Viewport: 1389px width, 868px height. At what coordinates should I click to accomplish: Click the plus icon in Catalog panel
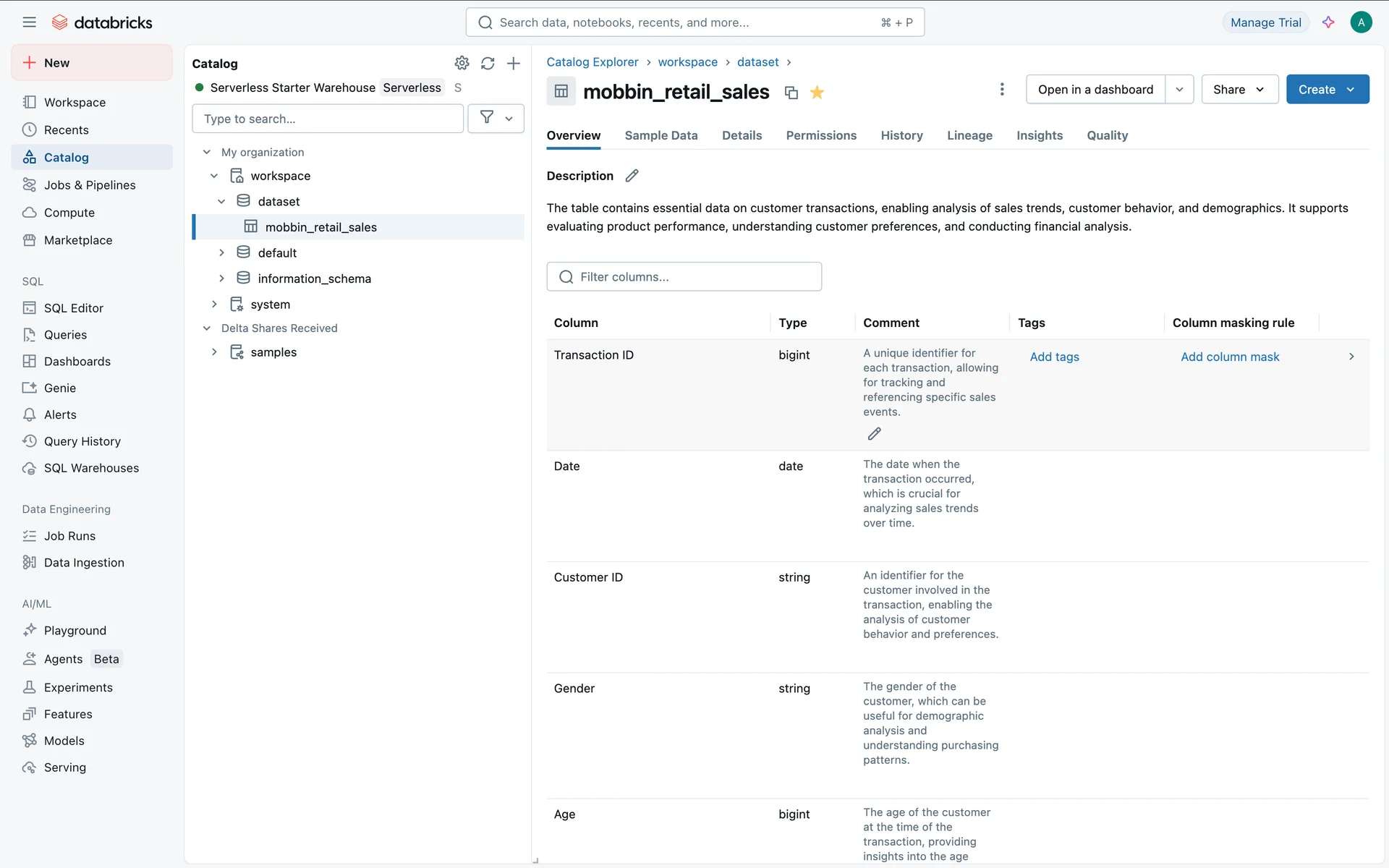[514, 63]
